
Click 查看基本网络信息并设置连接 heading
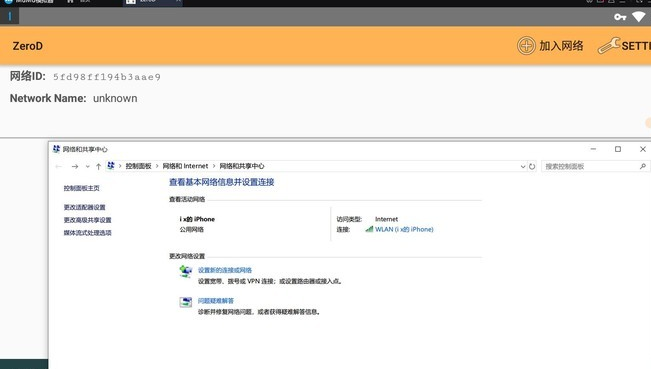click(221, 182)
